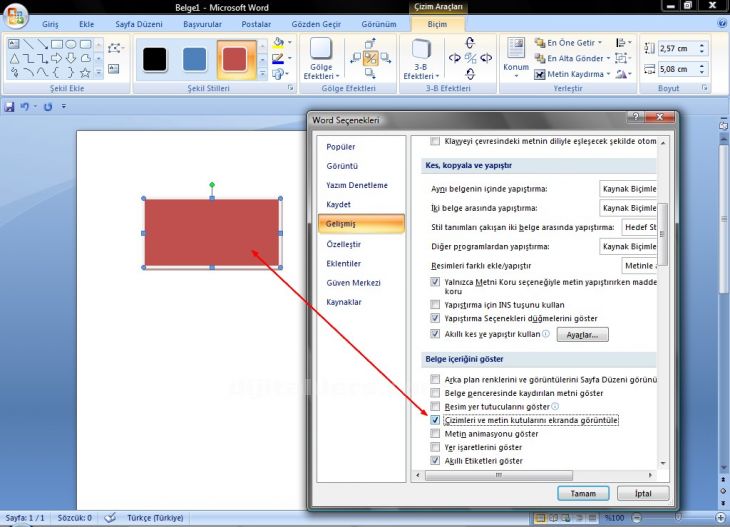Image resolution: width=730 pixels, height=527 pixels.
Task: Click the İptal button
Action: click(643, 493)
